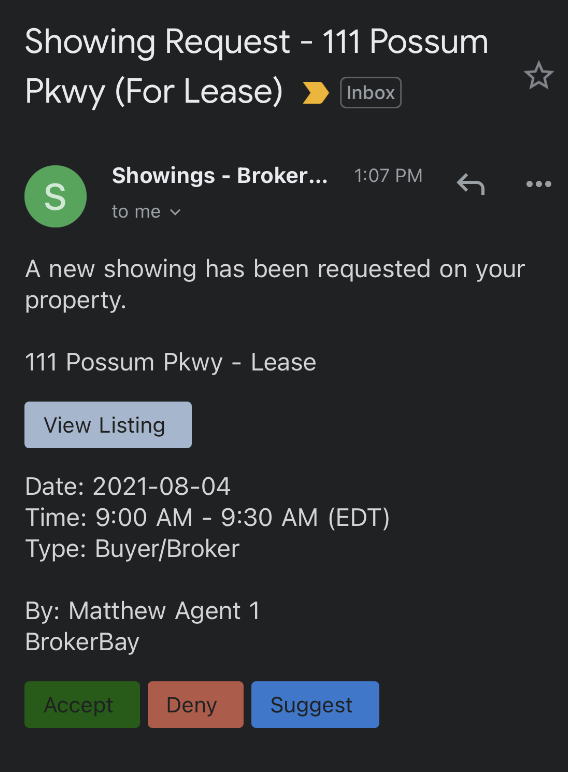Tap the green S sender avatar
Image resolution: width=568 pixels, height=772 pixels.
56,196
